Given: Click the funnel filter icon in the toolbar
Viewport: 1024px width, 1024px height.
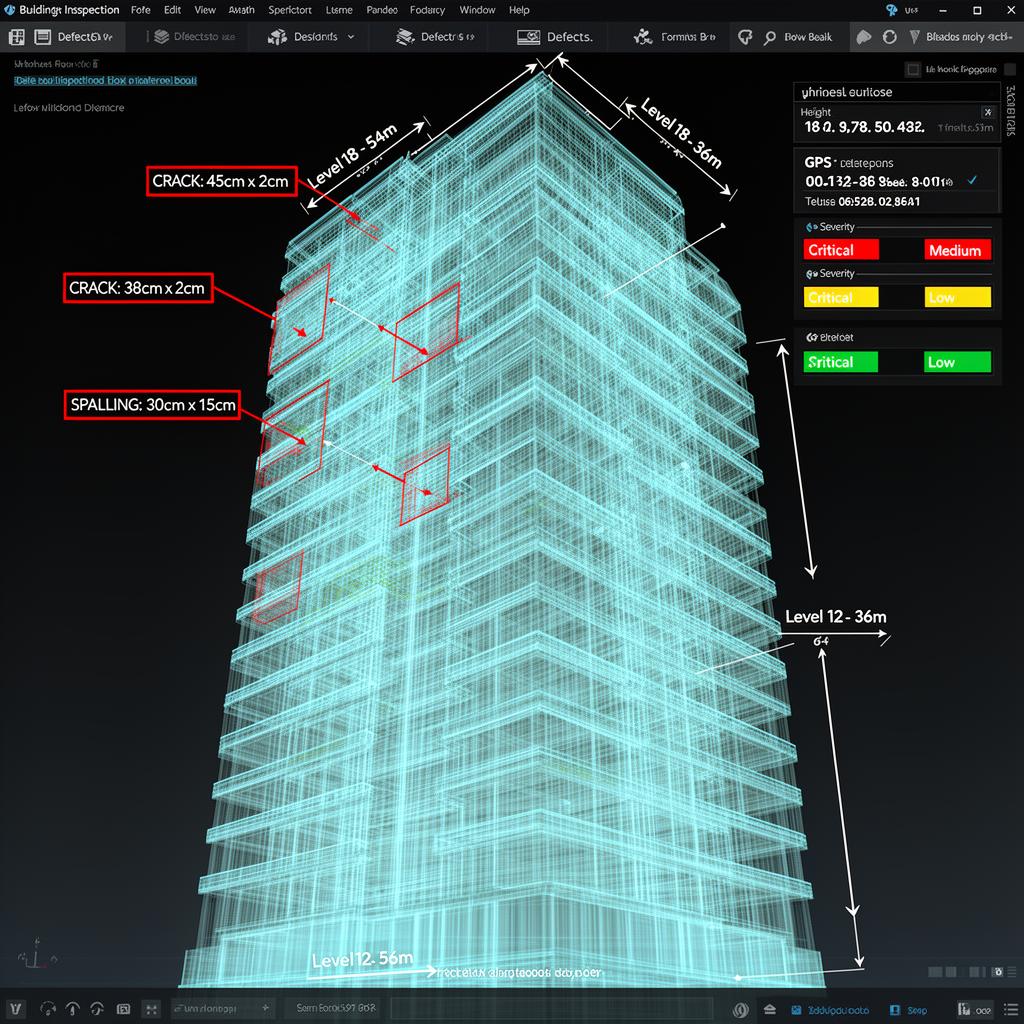Looking at the screenshot, I should (914, 37).
